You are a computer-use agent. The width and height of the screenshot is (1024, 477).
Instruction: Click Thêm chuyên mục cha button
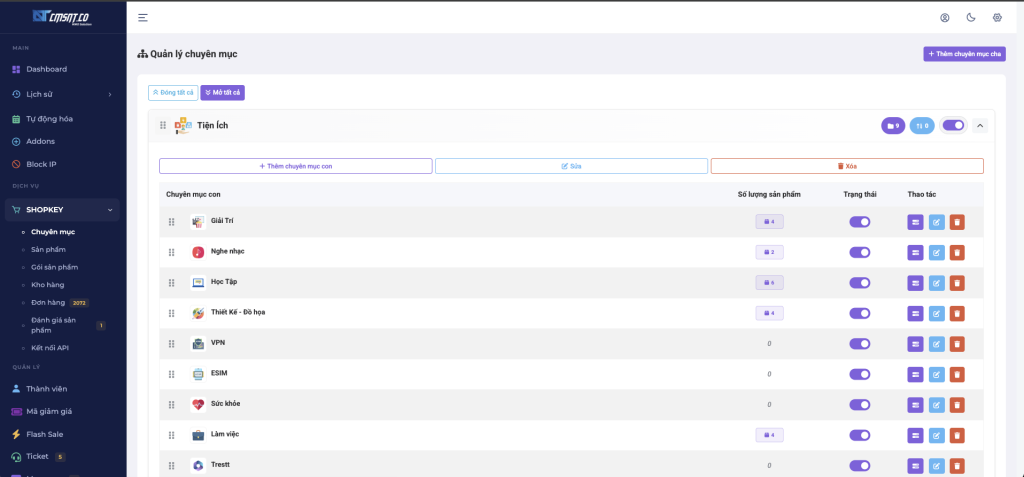point(964,54)
